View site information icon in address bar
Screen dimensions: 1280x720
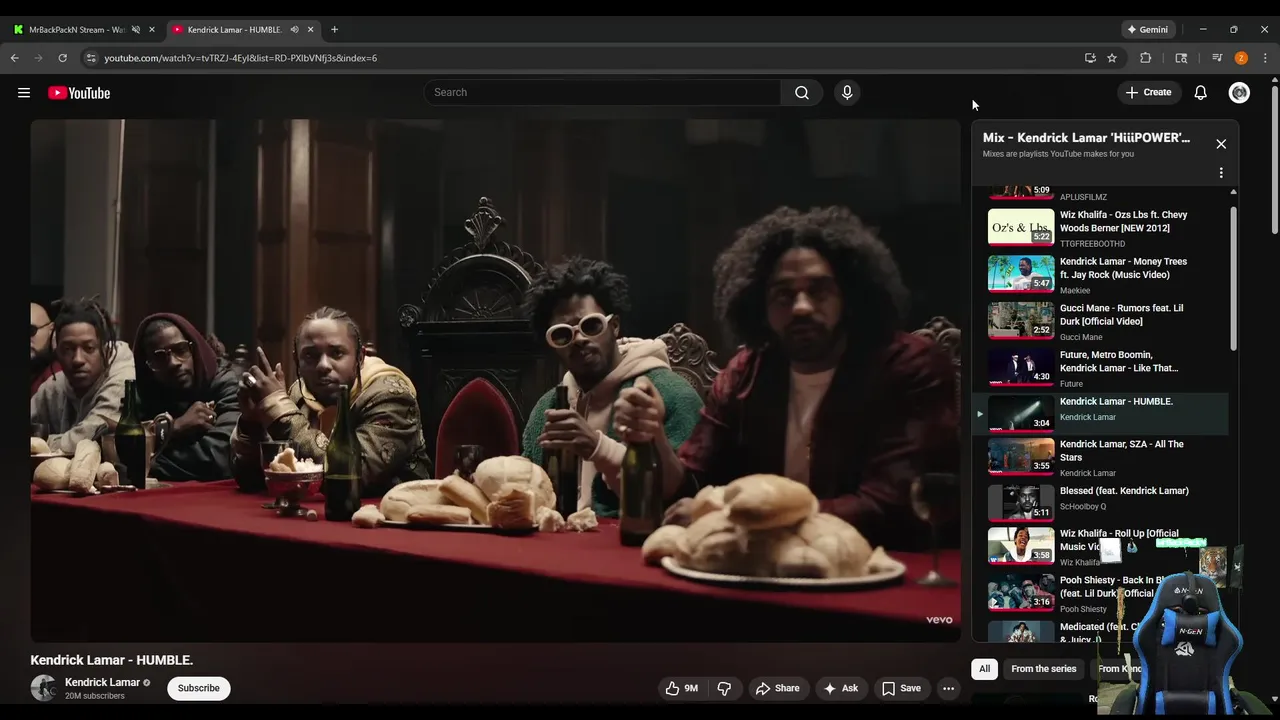click(x=91, y=58)
